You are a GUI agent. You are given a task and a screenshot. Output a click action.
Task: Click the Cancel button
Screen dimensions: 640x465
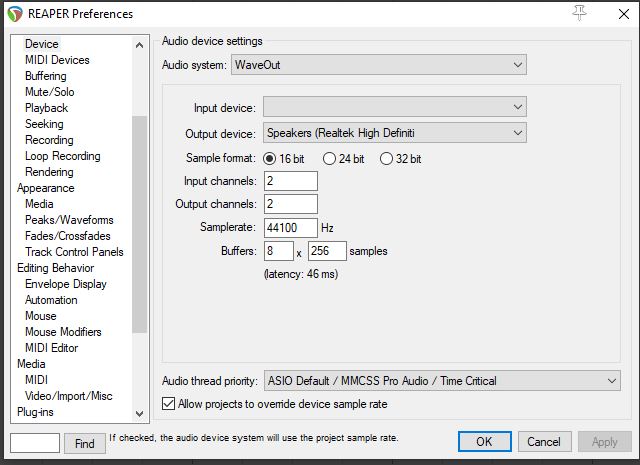click(544, 442)
